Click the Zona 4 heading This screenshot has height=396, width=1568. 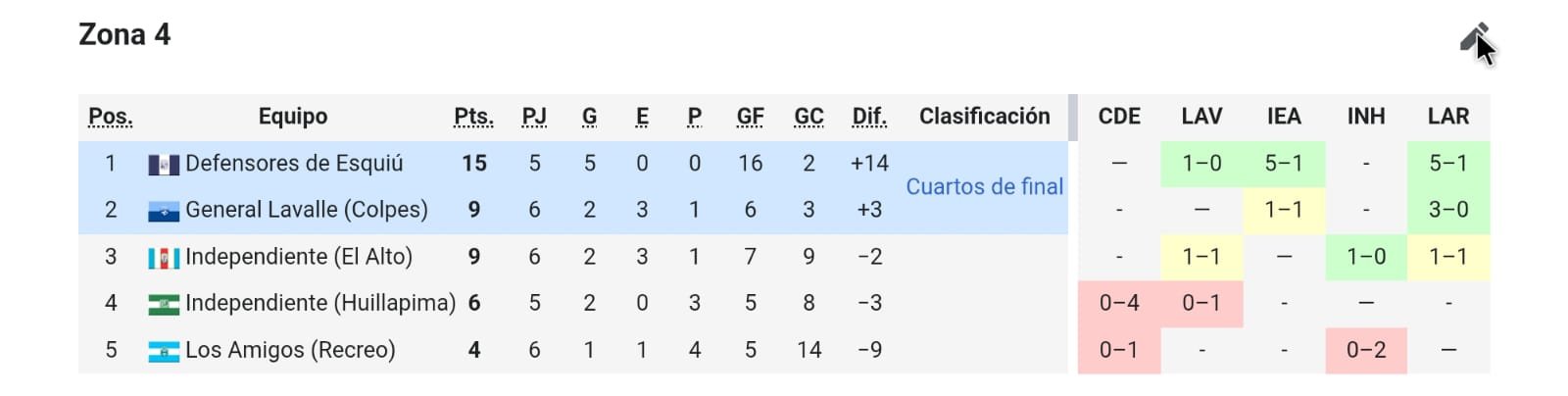coord(124,35)
